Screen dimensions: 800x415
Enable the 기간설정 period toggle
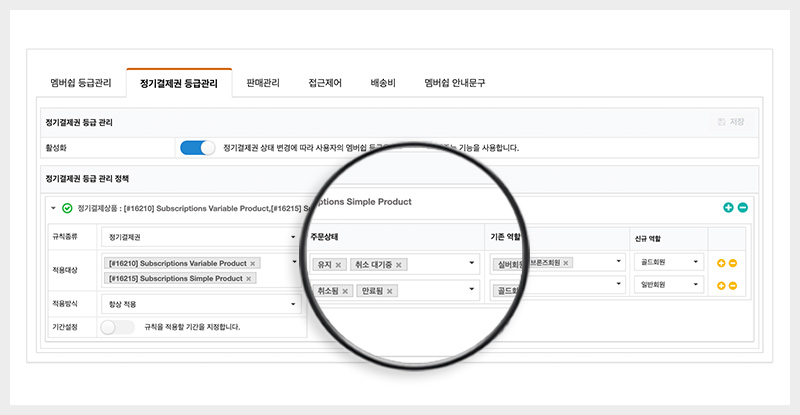117,326
